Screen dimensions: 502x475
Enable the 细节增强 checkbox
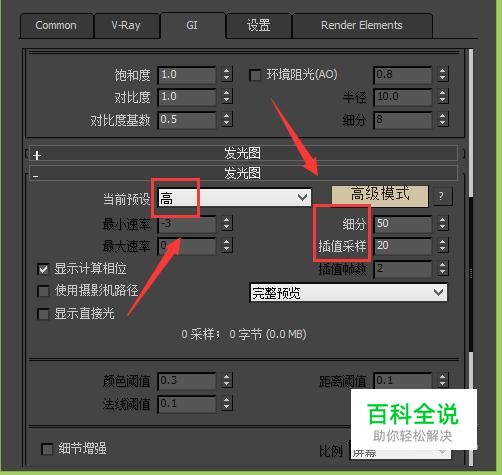pyautogui.click(x=47, y=449)
